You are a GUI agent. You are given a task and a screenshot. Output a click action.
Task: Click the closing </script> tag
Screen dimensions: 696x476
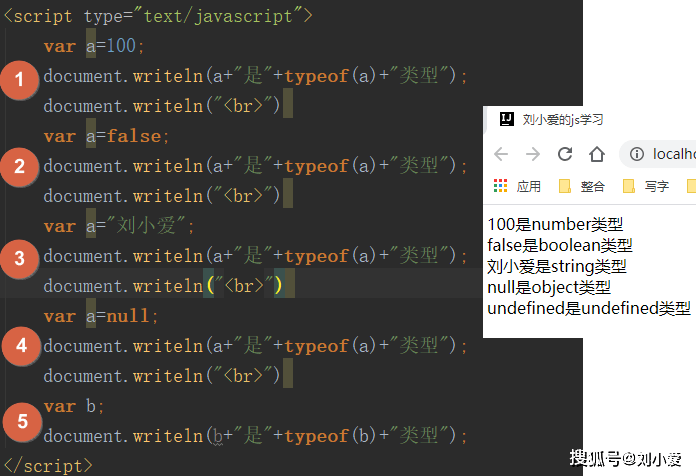pyautogui.click(x=48, y=466)
